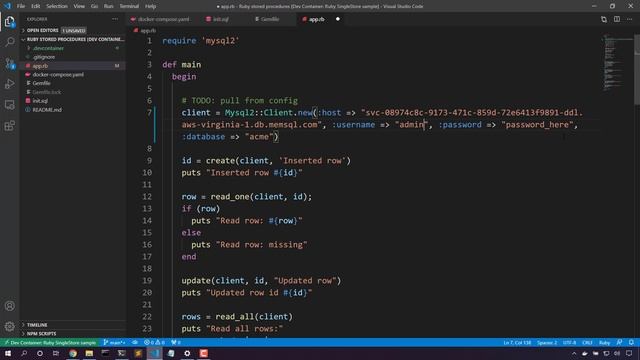640x360 pixels.
Task: Open Windows taskbar search
Action: [24, 353]
